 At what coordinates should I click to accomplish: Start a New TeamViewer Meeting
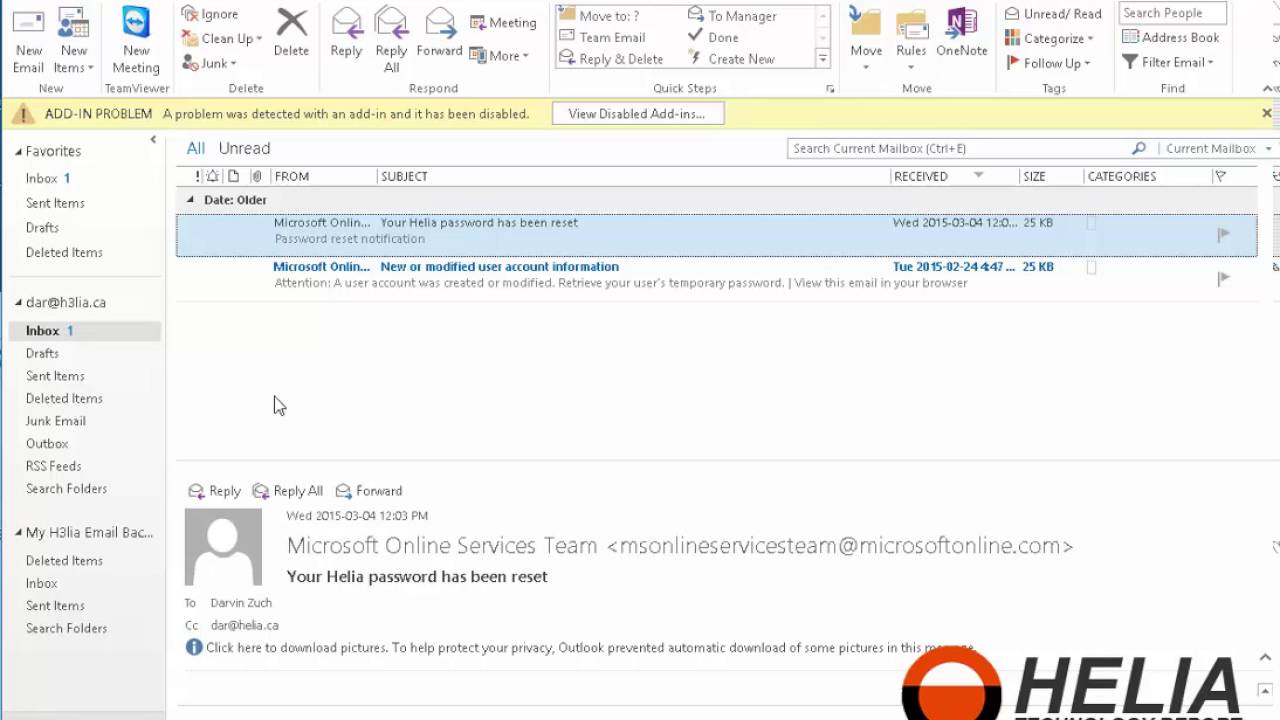pos(136,40)
